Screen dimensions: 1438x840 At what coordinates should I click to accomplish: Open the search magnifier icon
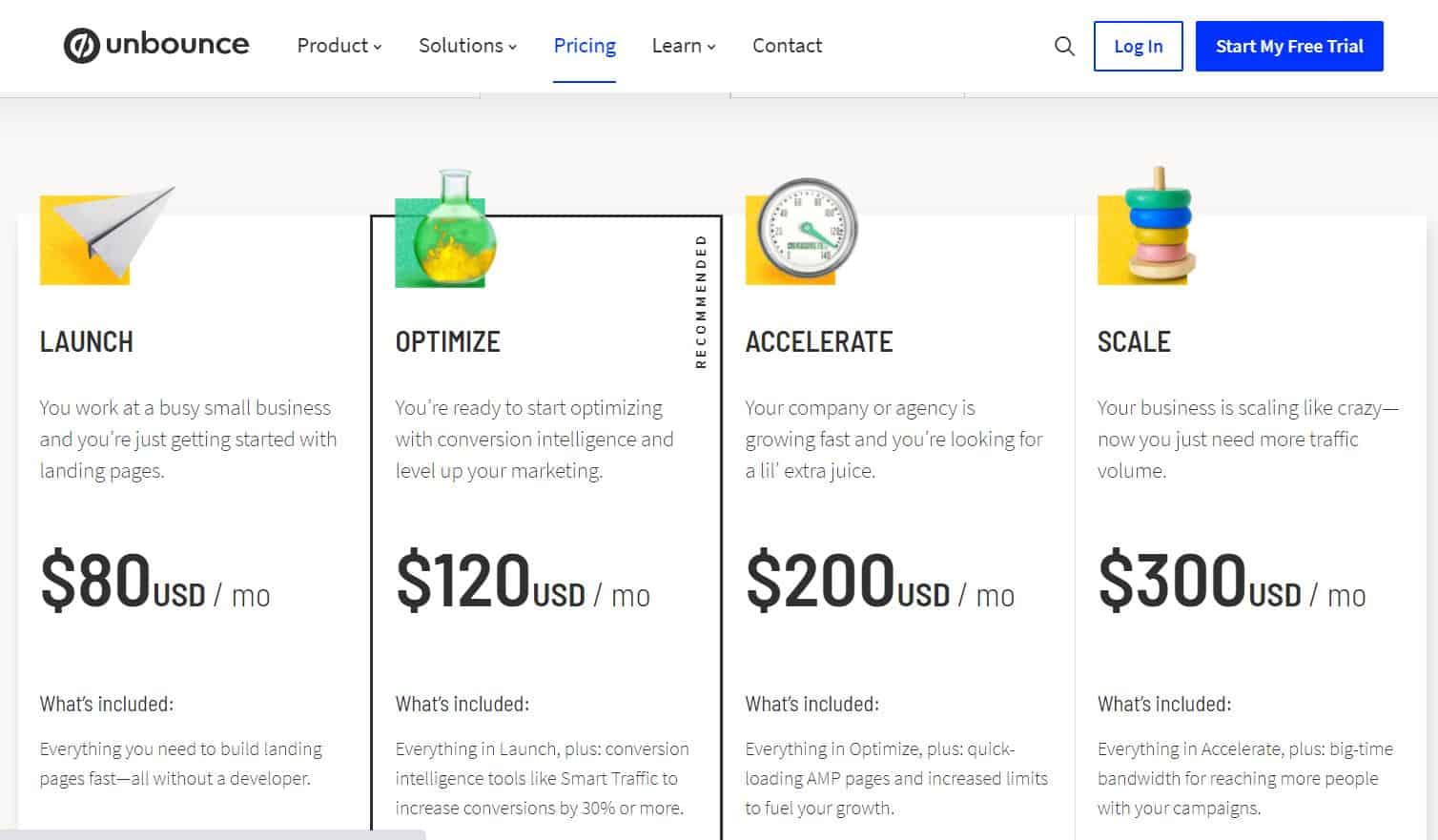pos(1064,46)
